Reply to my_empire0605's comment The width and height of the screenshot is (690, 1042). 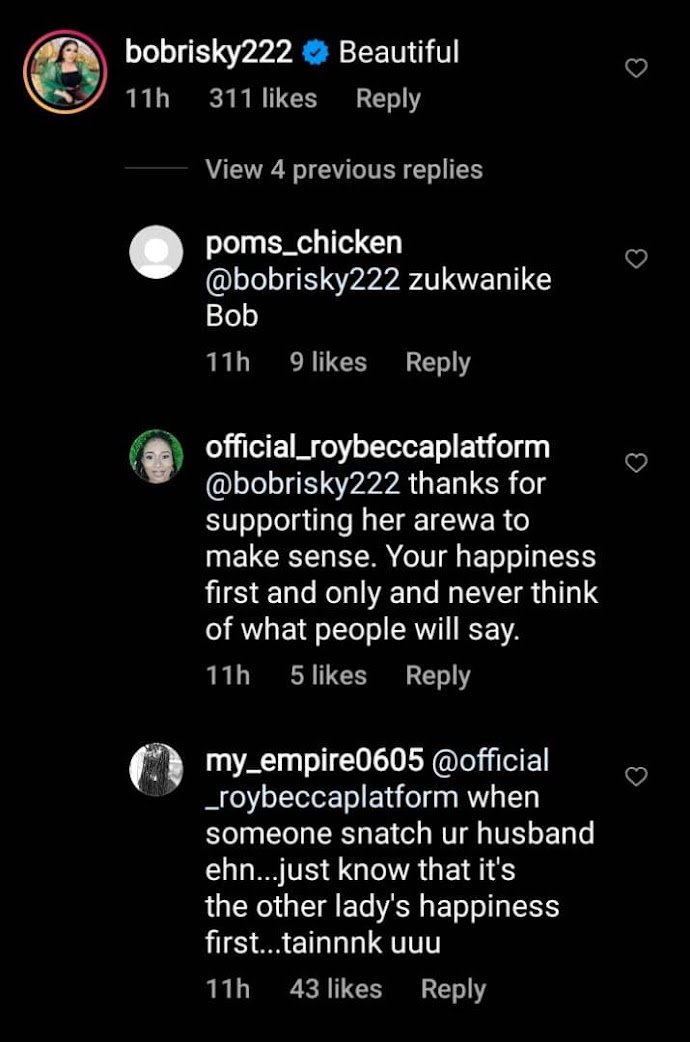pos(453,990)
